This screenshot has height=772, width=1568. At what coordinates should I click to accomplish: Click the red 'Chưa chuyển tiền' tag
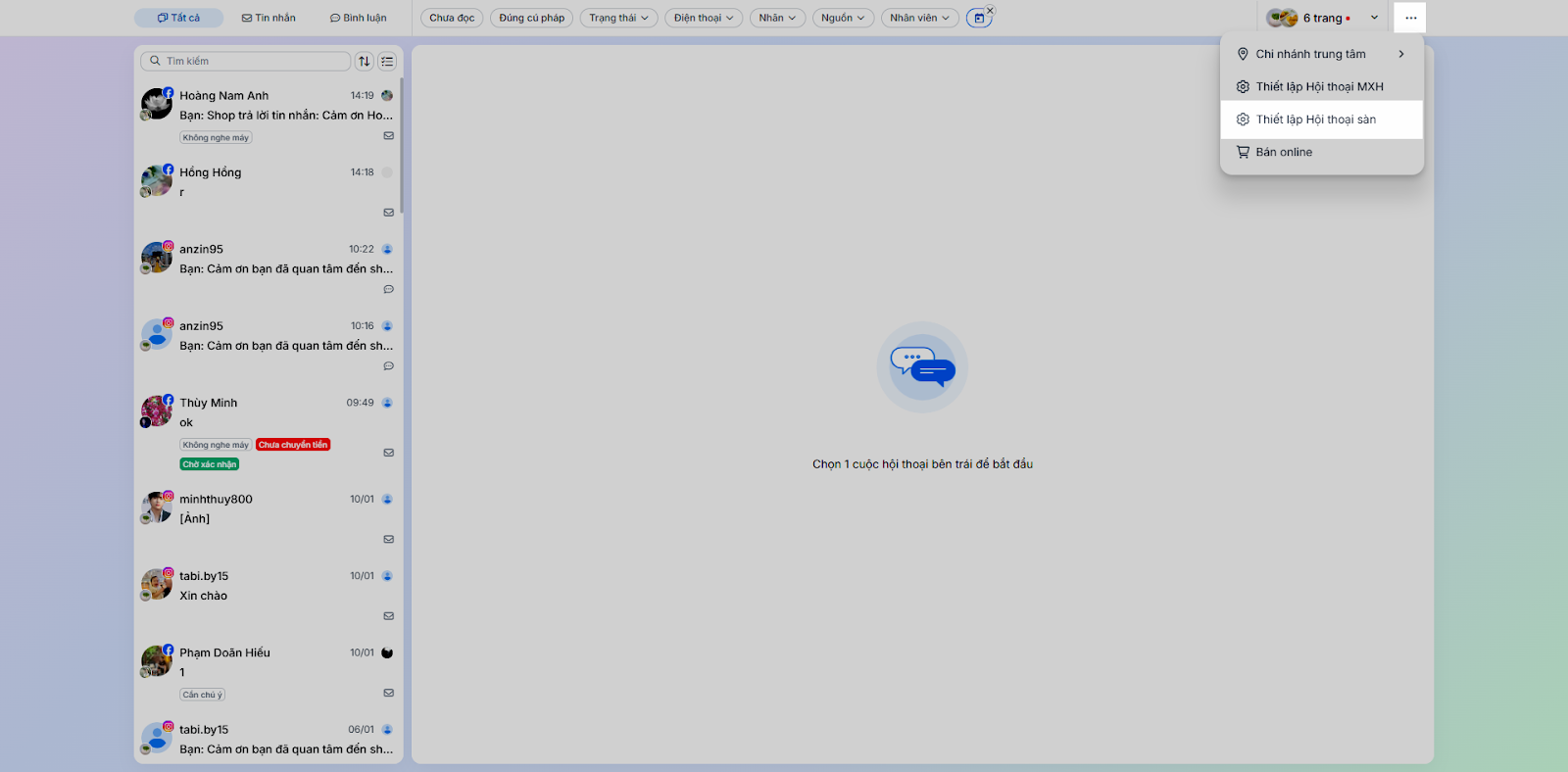pyautogui.click(x=293, y=445)
